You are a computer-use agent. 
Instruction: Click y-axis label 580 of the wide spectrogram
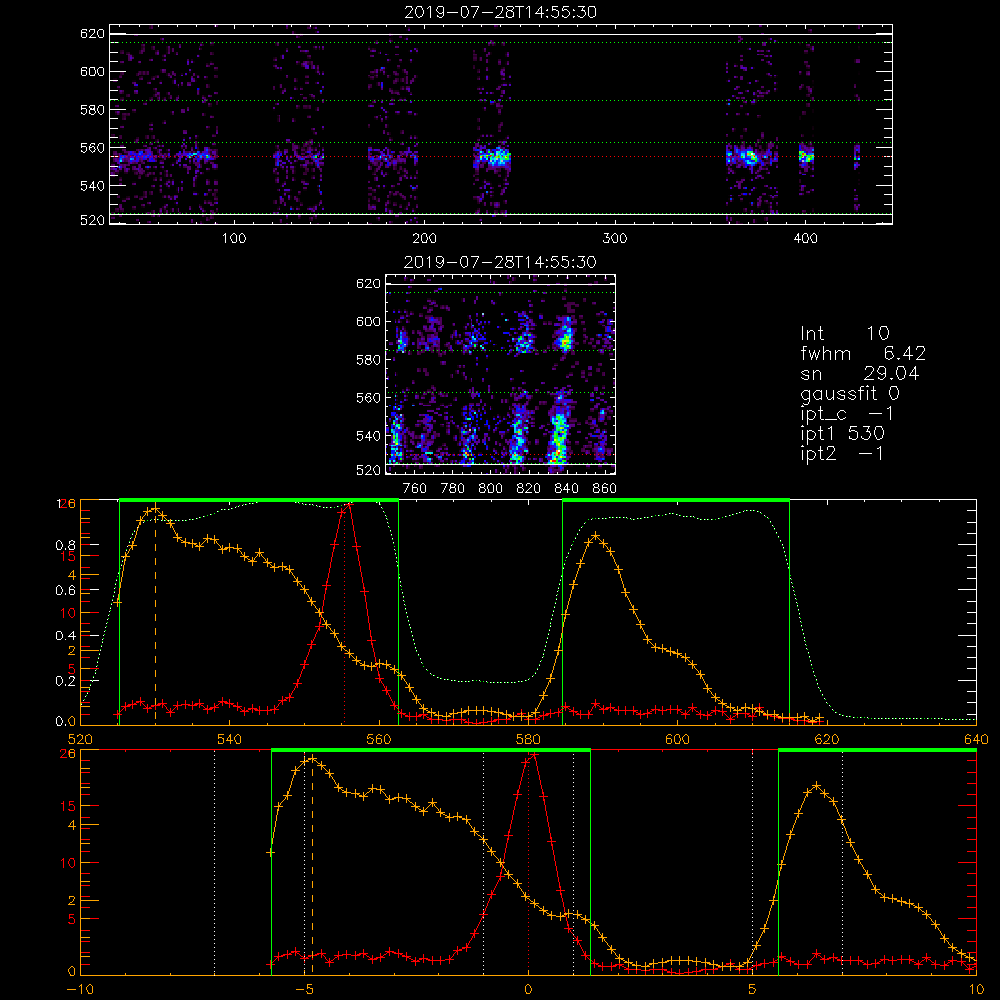92,110
